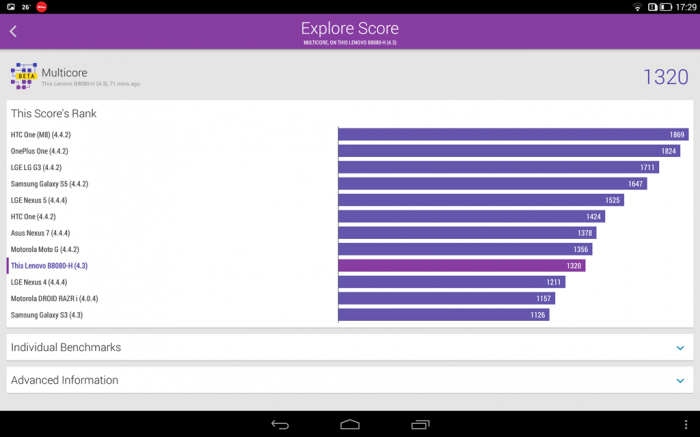
Task: Tap the picture notification icon at top-left
Action: [10, 7]
